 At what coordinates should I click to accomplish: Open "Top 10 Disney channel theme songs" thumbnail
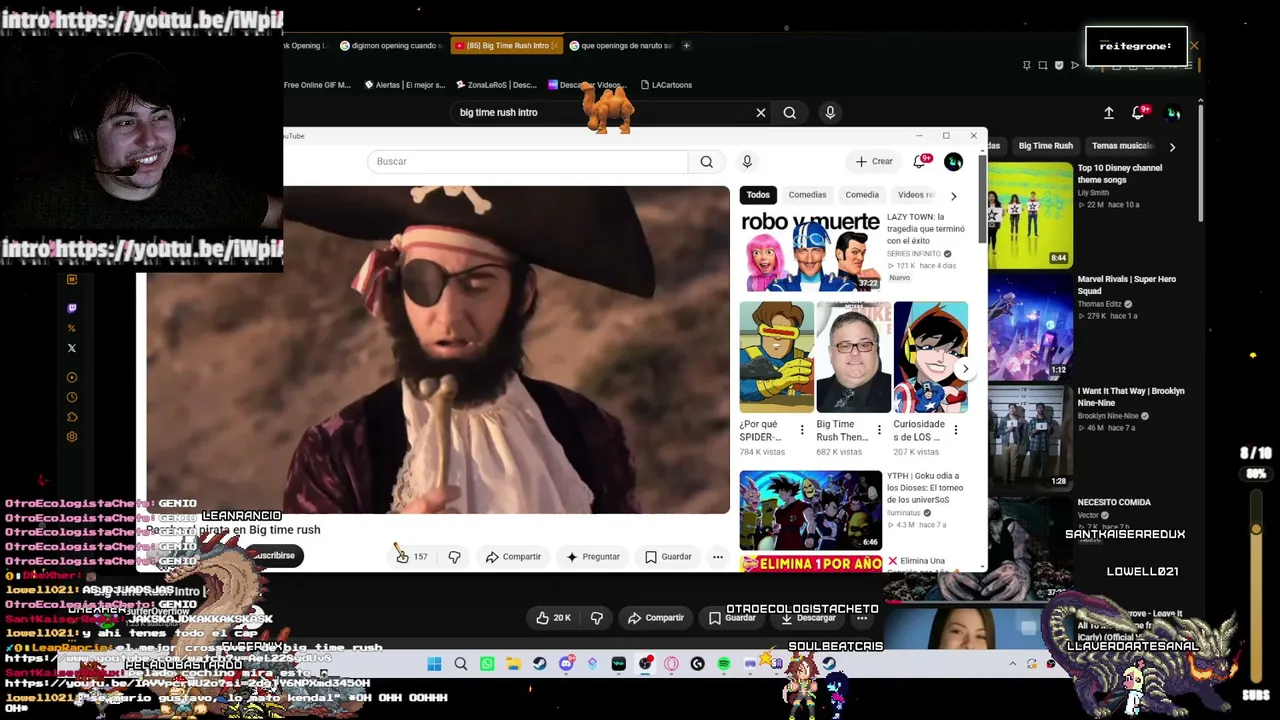[x=1030, y=216]
